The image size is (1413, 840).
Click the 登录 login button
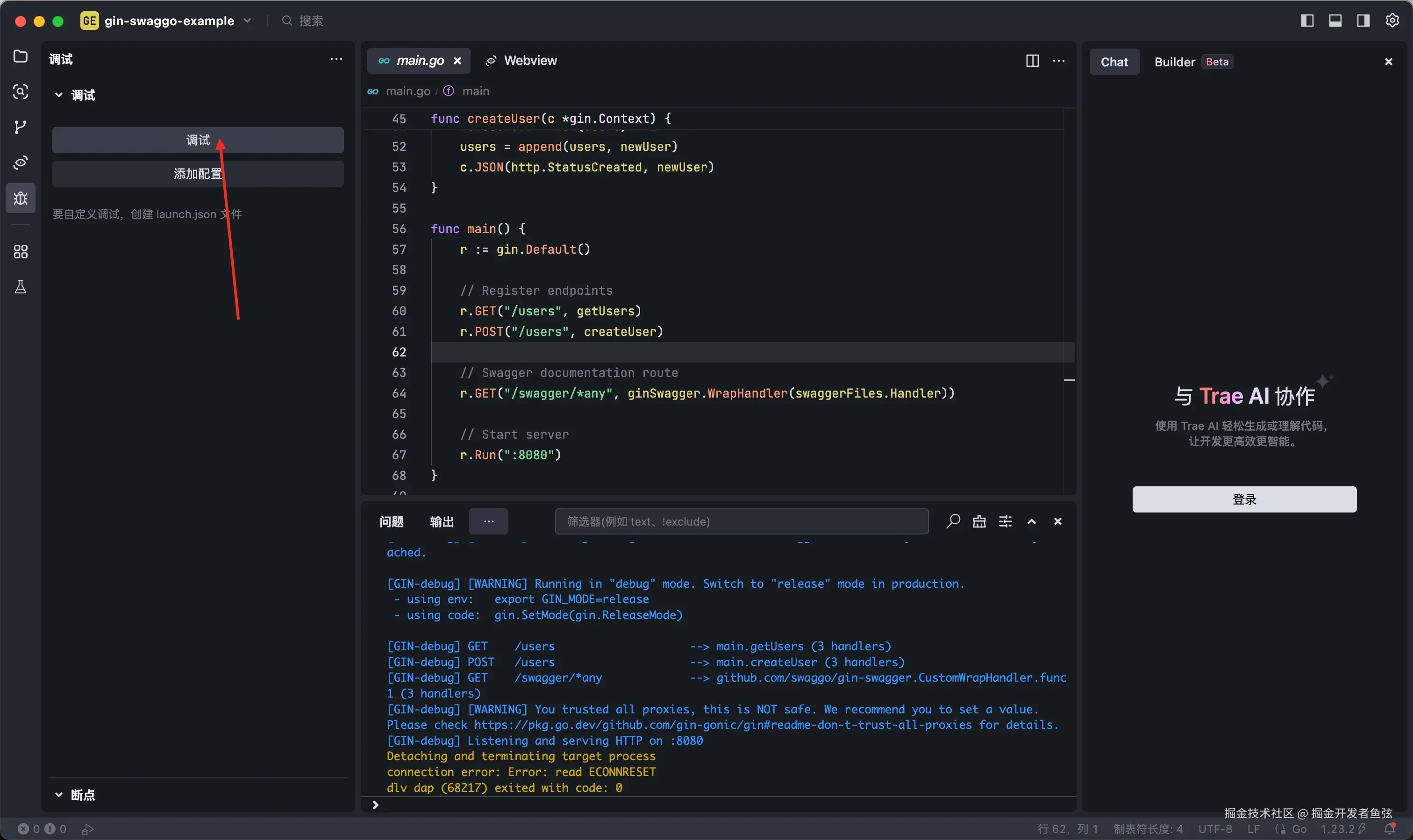(x=1244, y=499)
